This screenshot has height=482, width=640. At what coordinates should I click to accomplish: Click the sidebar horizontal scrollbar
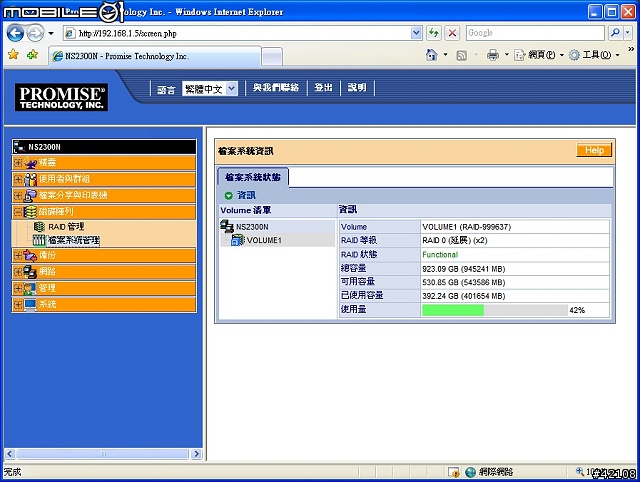click(x=103, y=454)
